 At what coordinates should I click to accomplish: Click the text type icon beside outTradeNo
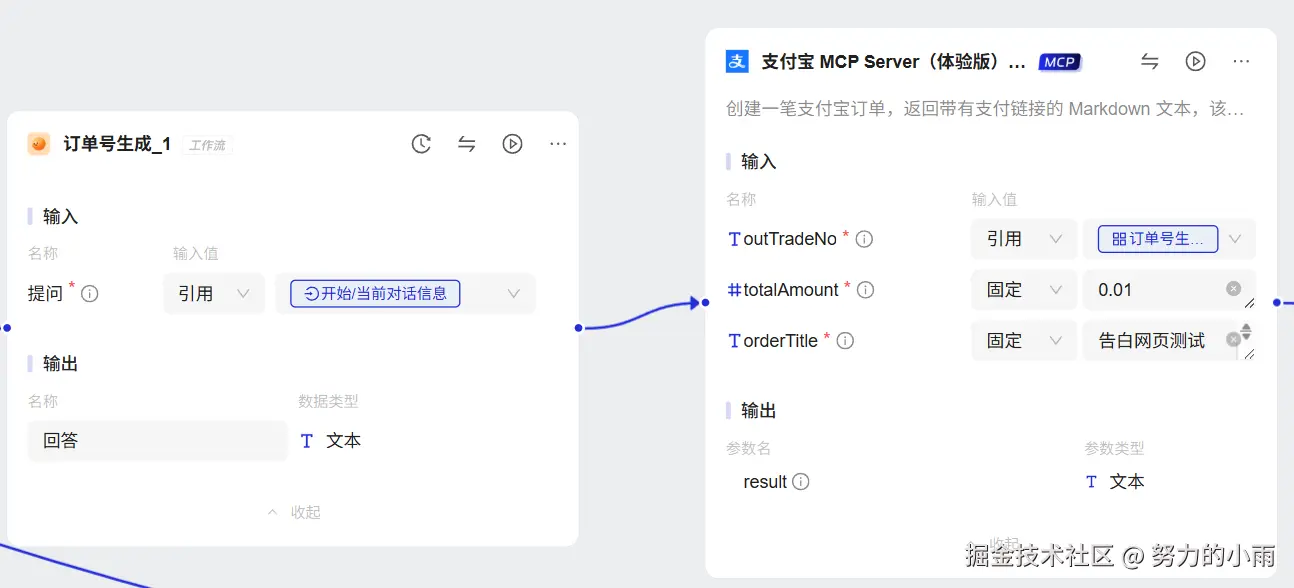point(735,239)
